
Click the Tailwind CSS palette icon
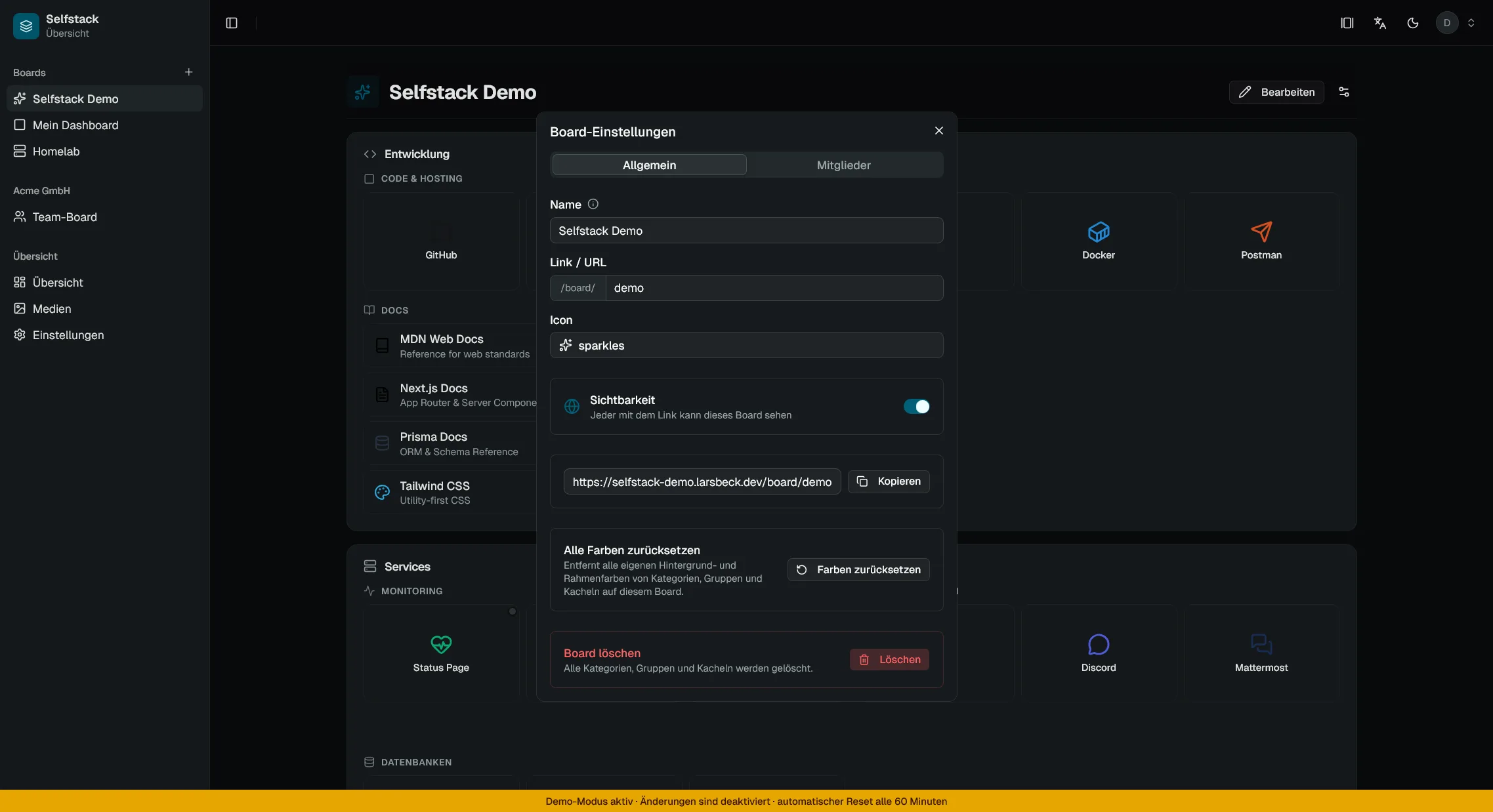382,492
